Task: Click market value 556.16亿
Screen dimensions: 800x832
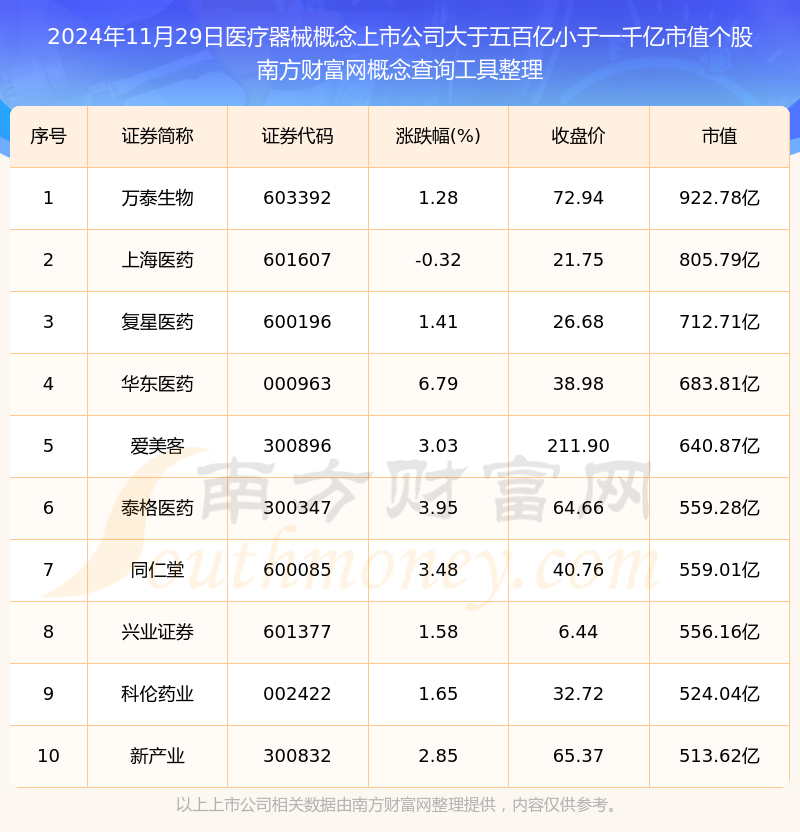Action: [x=719, y=632]
